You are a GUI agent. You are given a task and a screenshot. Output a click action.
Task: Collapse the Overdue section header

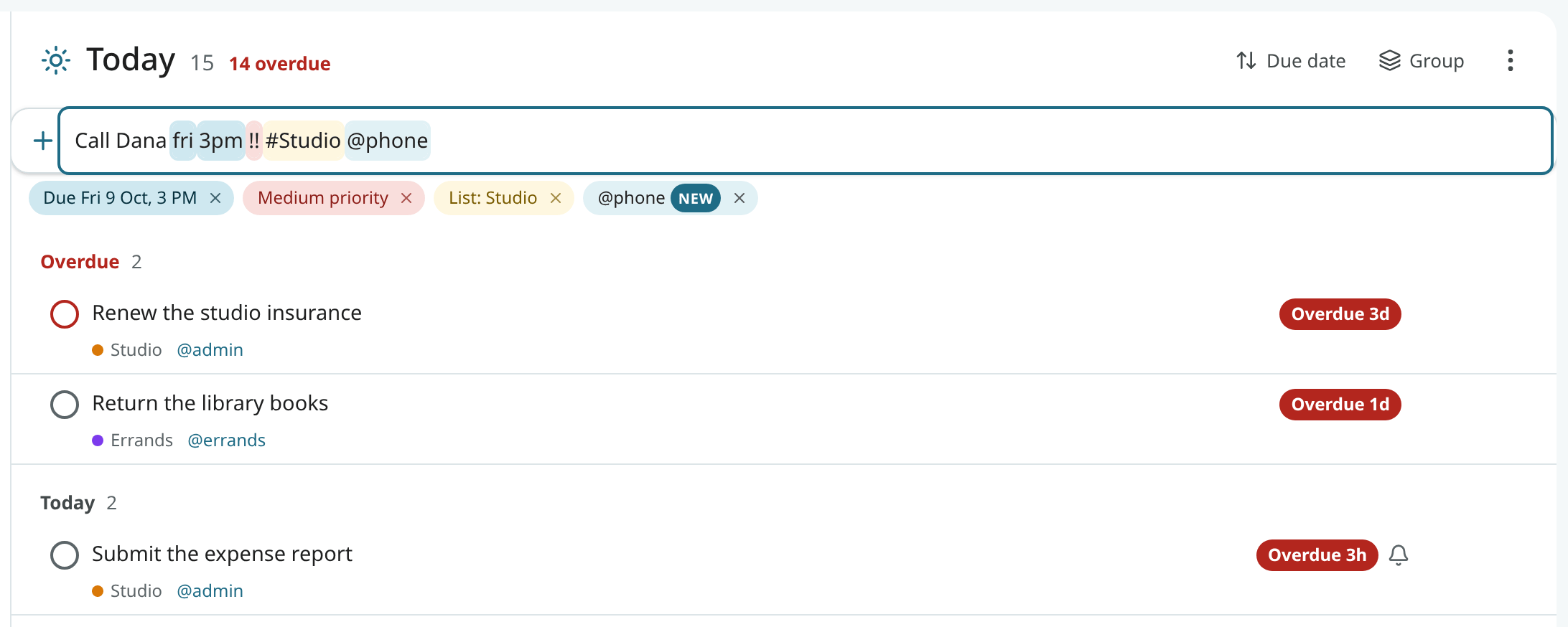tap(91, 262)
